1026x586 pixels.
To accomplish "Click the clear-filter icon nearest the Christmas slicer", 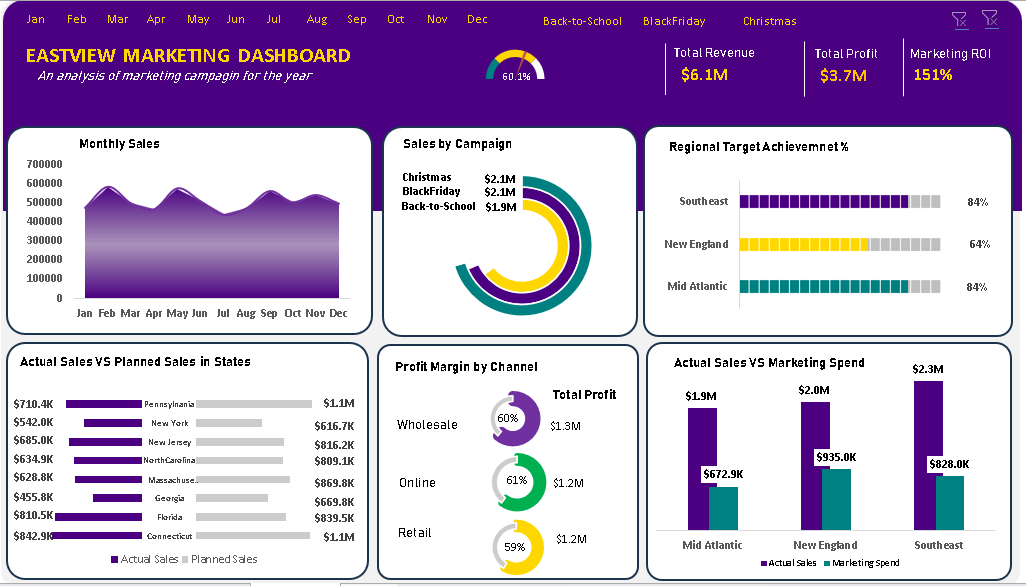I will click(x=959, y=19).
